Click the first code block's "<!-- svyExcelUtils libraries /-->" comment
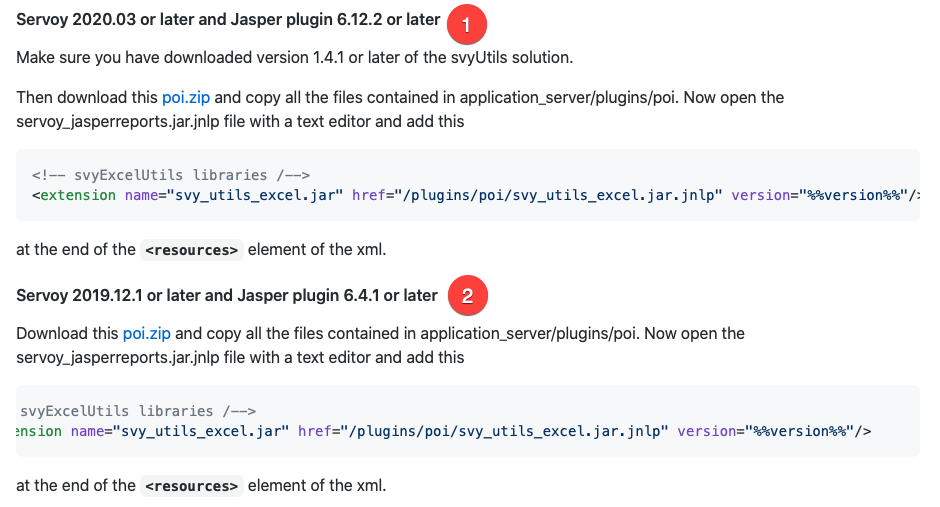This screenshot has height=507, width=940. click(171, 175)
